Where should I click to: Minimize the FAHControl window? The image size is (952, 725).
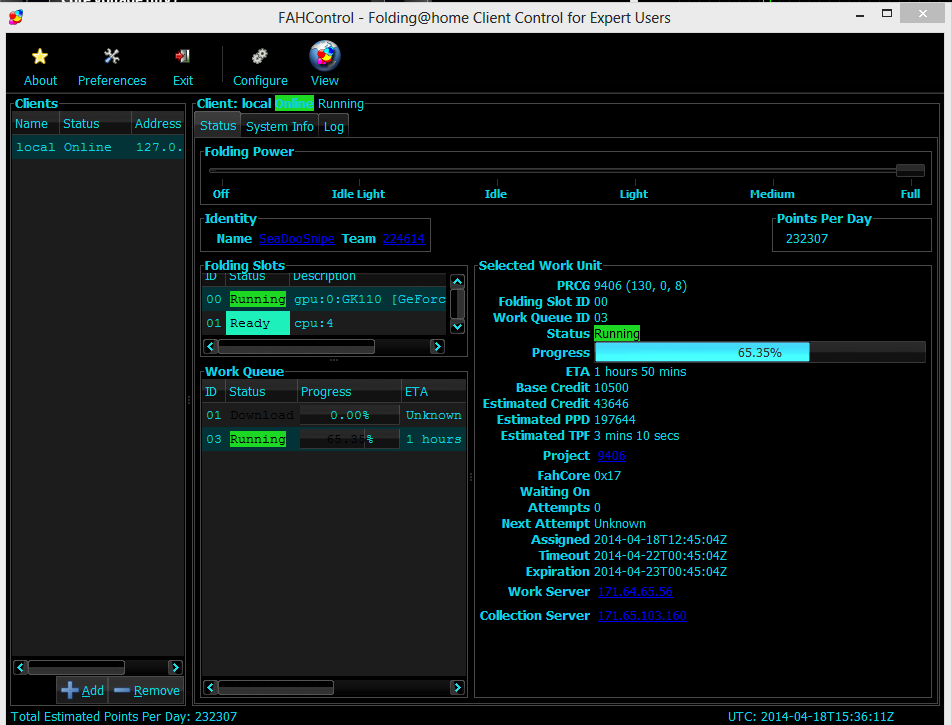[x=860, y=15]
